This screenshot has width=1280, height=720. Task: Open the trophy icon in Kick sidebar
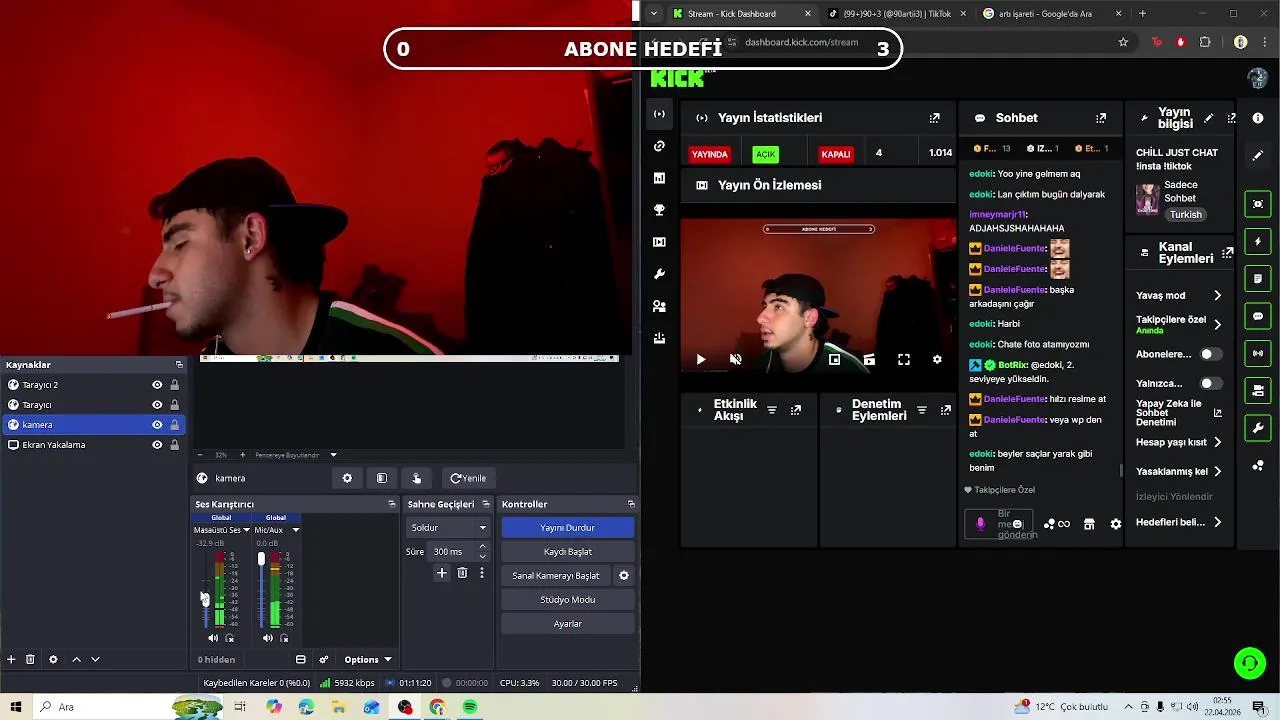tap(659, 210)
